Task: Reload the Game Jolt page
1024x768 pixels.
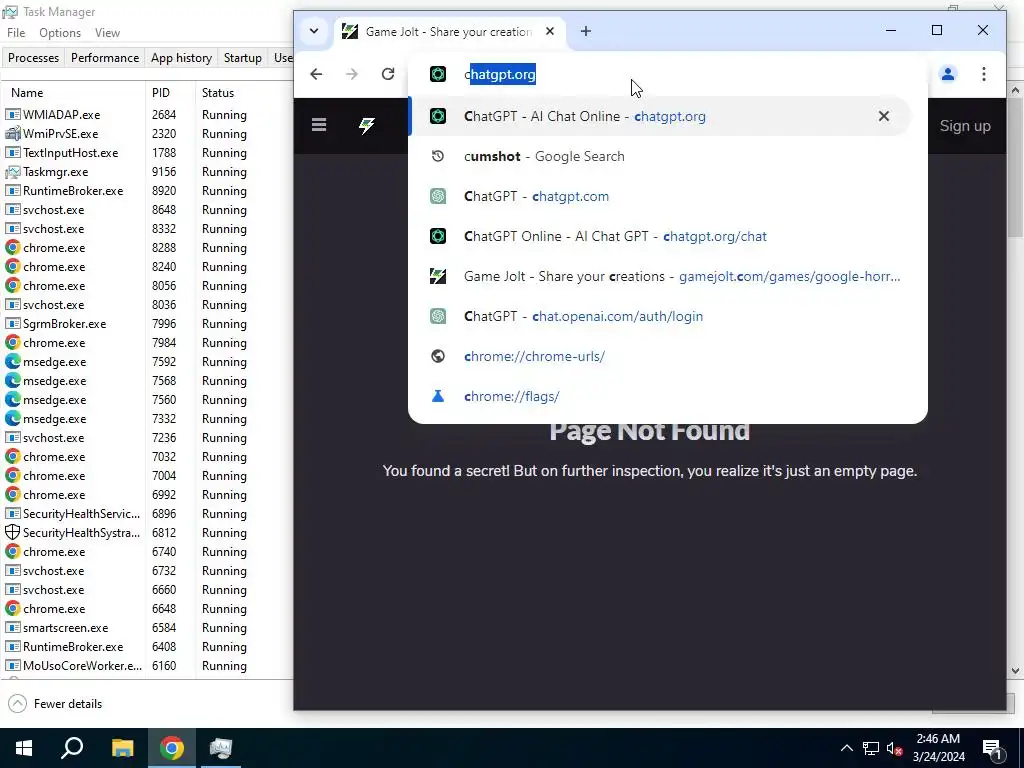Action: point(388,74)
